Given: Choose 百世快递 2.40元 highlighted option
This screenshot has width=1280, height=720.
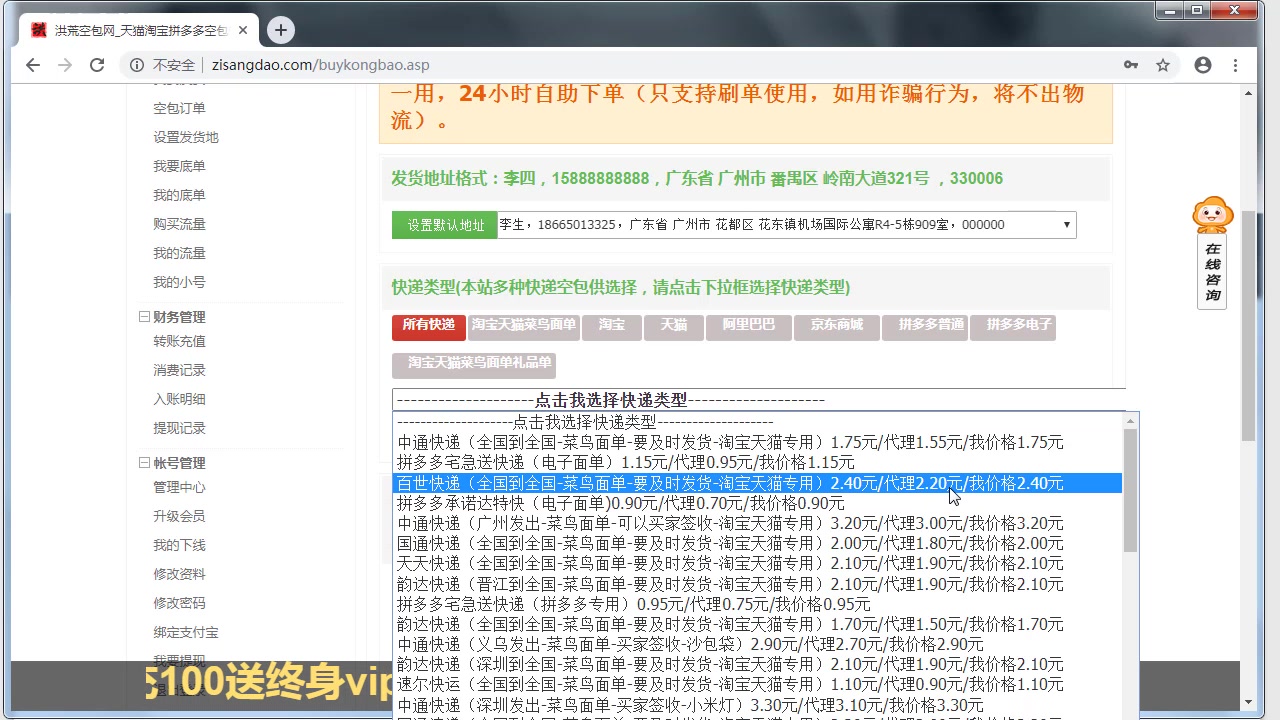Looking at the screenshot, I should coord(757,483).
